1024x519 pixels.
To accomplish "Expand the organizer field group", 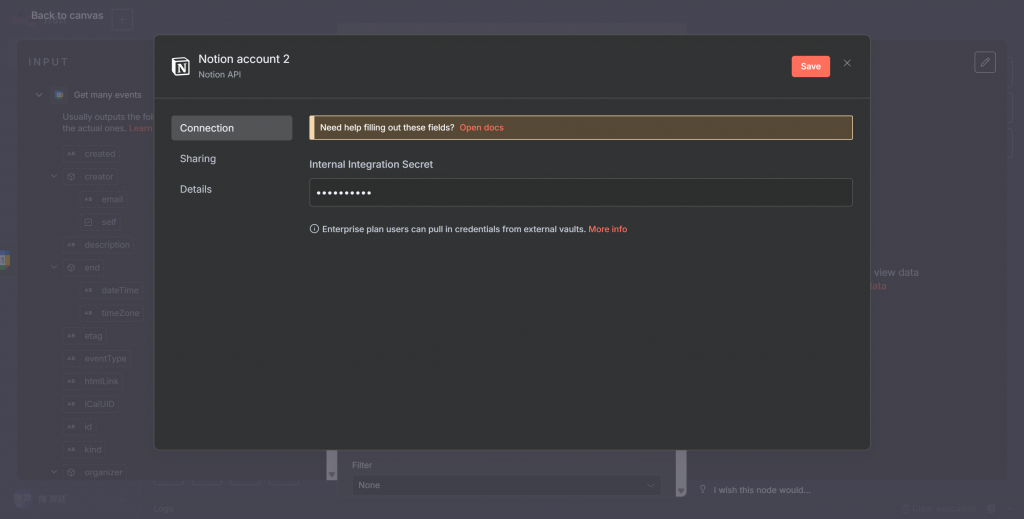I will tap(54, 472).
